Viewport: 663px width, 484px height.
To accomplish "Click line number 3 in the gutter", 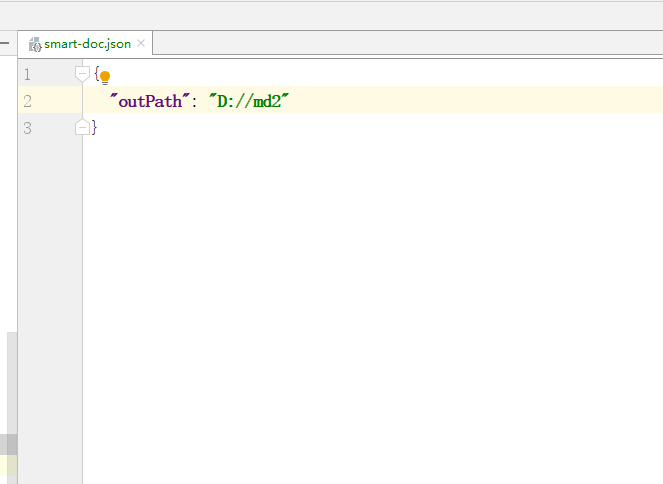I will (26, 128).
